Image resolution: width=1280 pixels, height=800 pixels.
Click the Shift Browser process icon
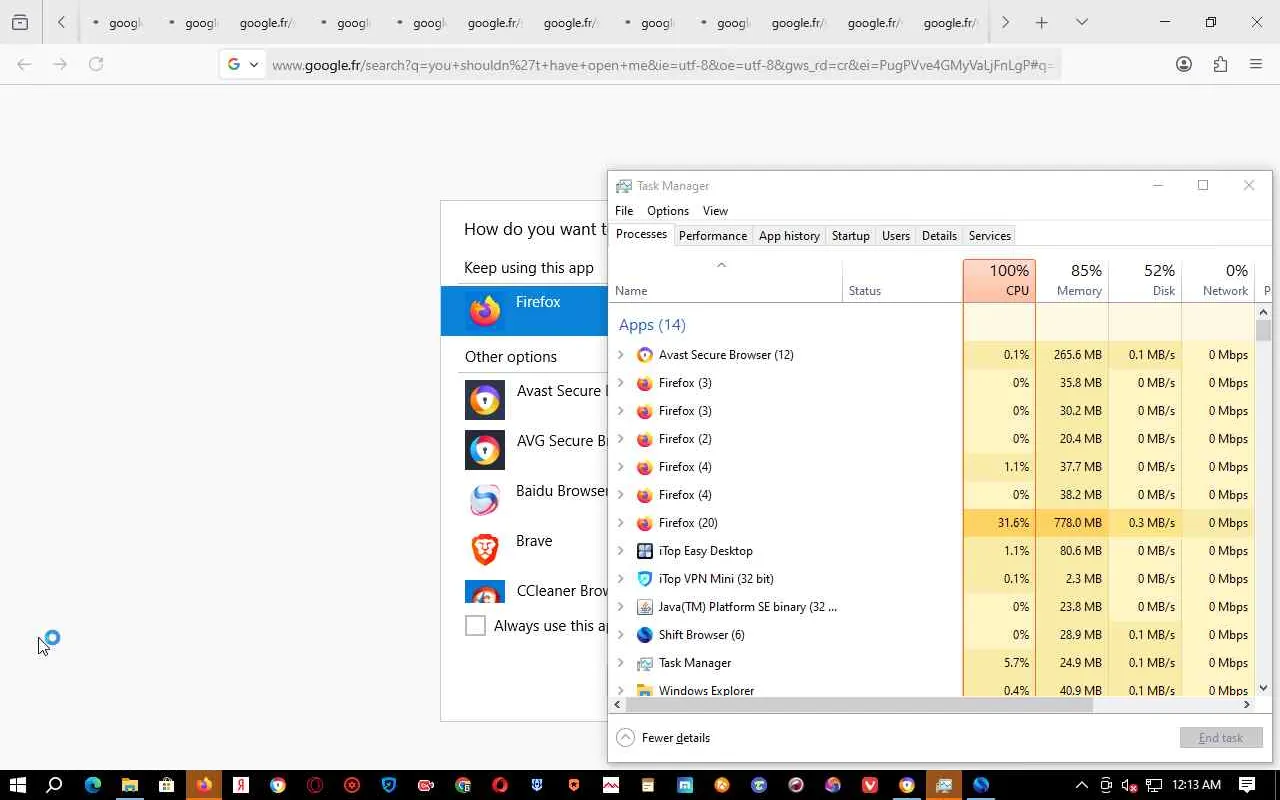coord(645,635)
